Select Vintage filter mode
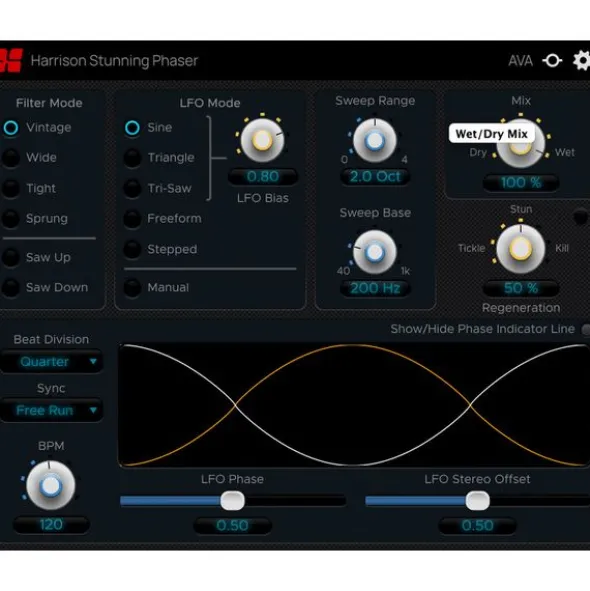Screen dimensions: 590x591 pyautogui.click(x=11, y=128)
